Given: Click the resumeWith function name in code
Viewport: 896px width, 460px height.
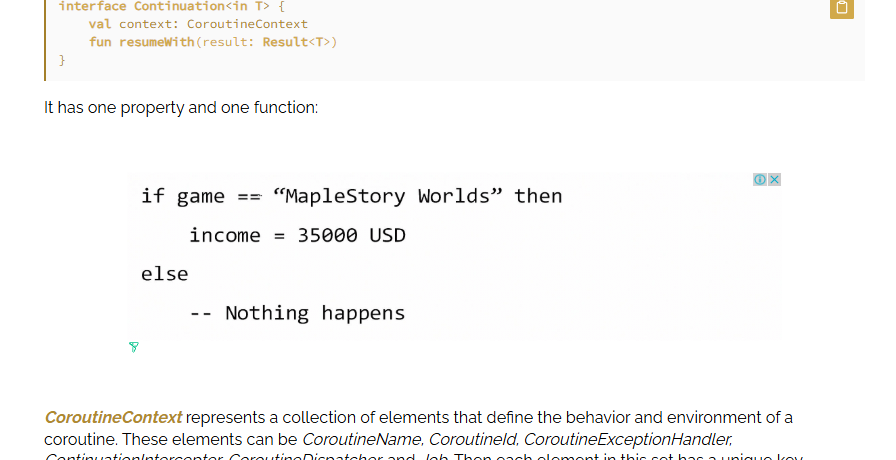Looking at the screenshot, I should [157, 42].
